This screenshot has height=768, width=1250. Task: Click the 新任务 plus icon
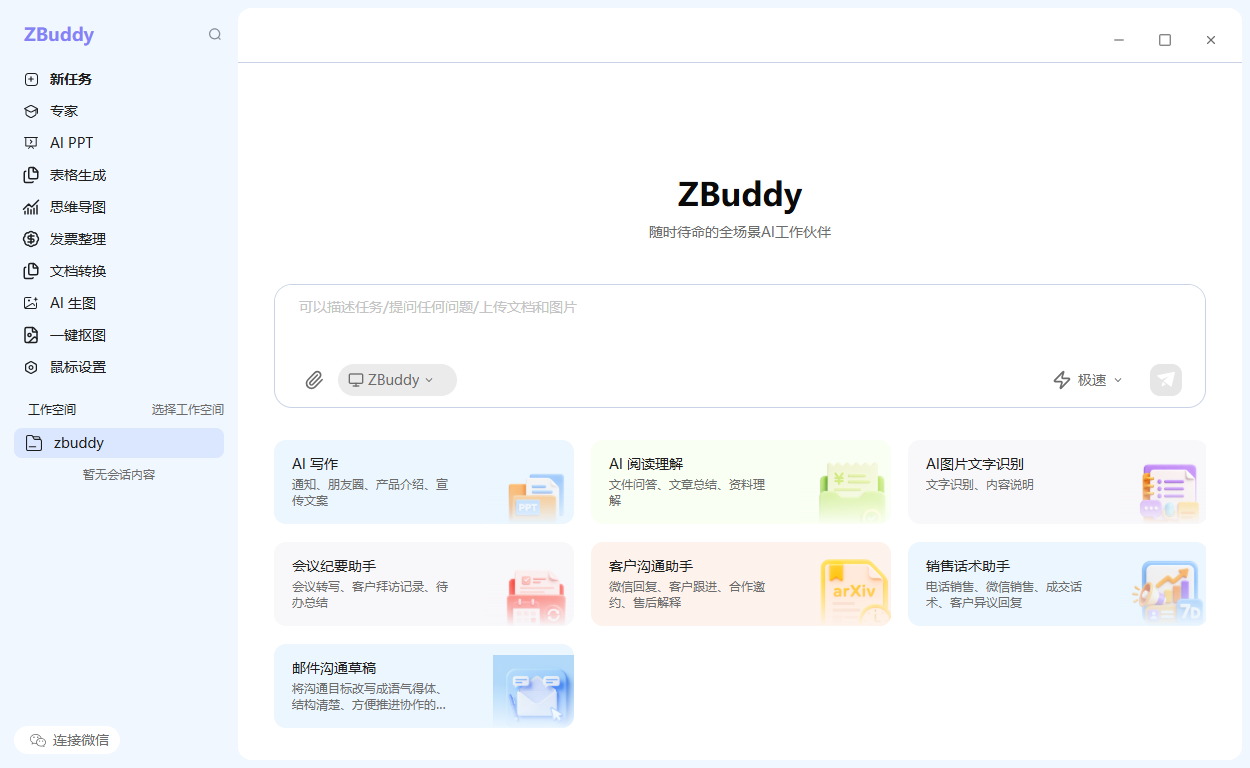[31, 79]
